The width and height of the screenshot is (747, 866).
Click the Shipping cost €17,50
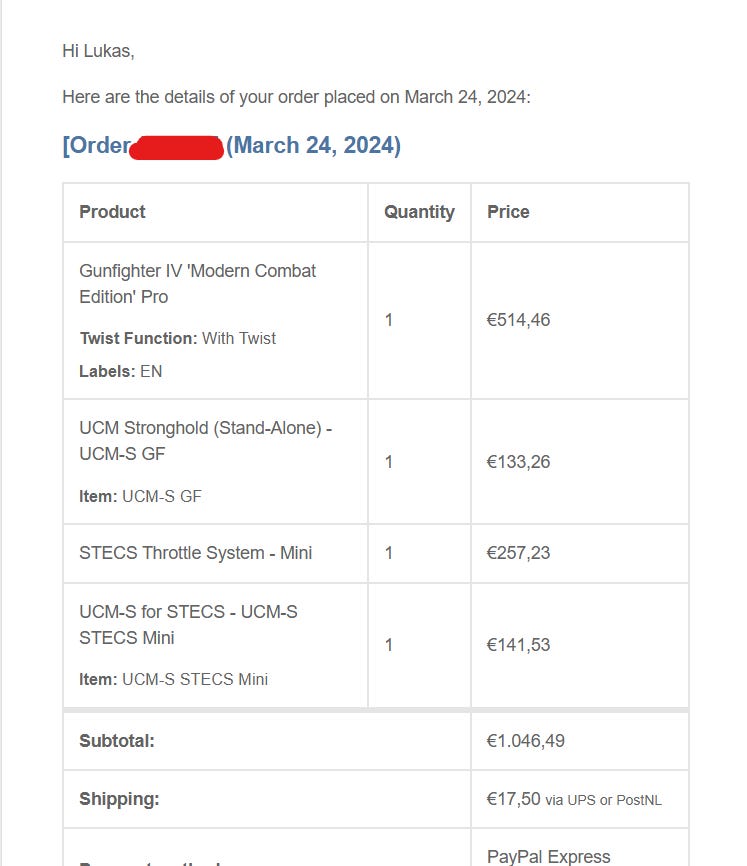(x=513, y=799)
